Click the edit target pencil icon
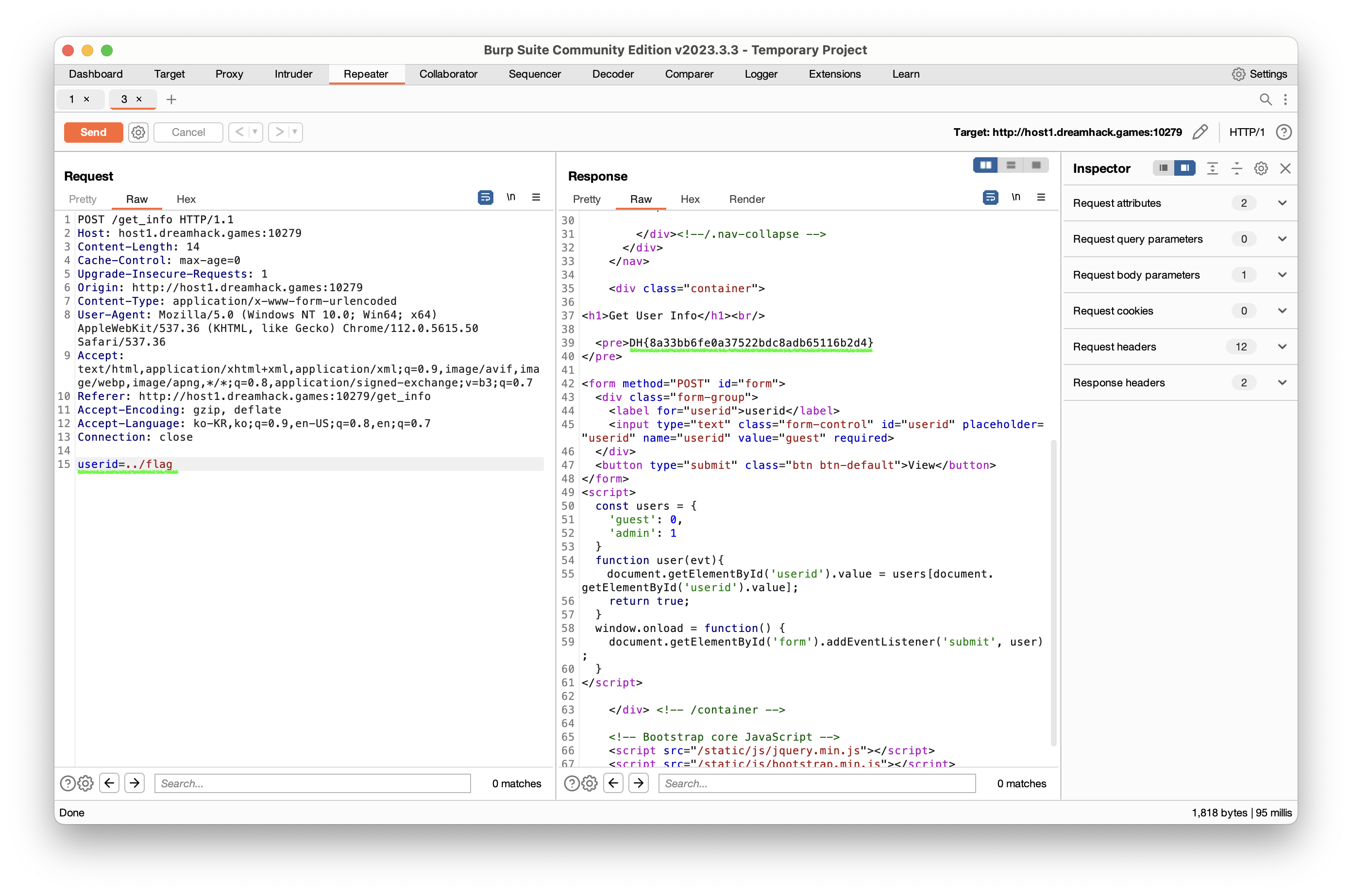Screen dimensions: 1352x896 (1200, 132)
